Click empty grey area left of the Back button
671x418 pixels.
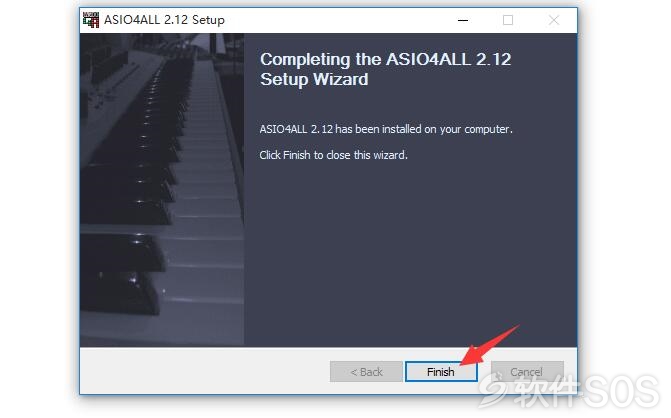point(205,371)
